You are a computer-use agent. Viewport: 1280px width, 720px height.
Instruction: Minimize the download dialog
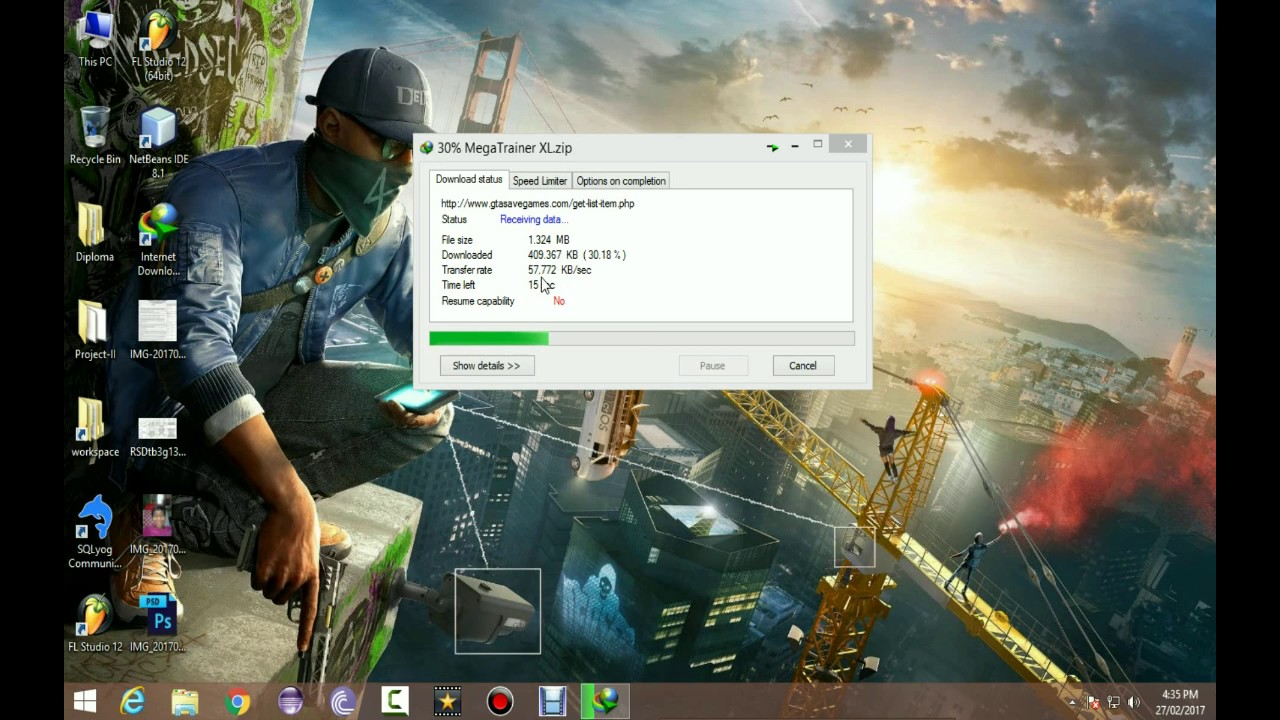coord(795,146)
